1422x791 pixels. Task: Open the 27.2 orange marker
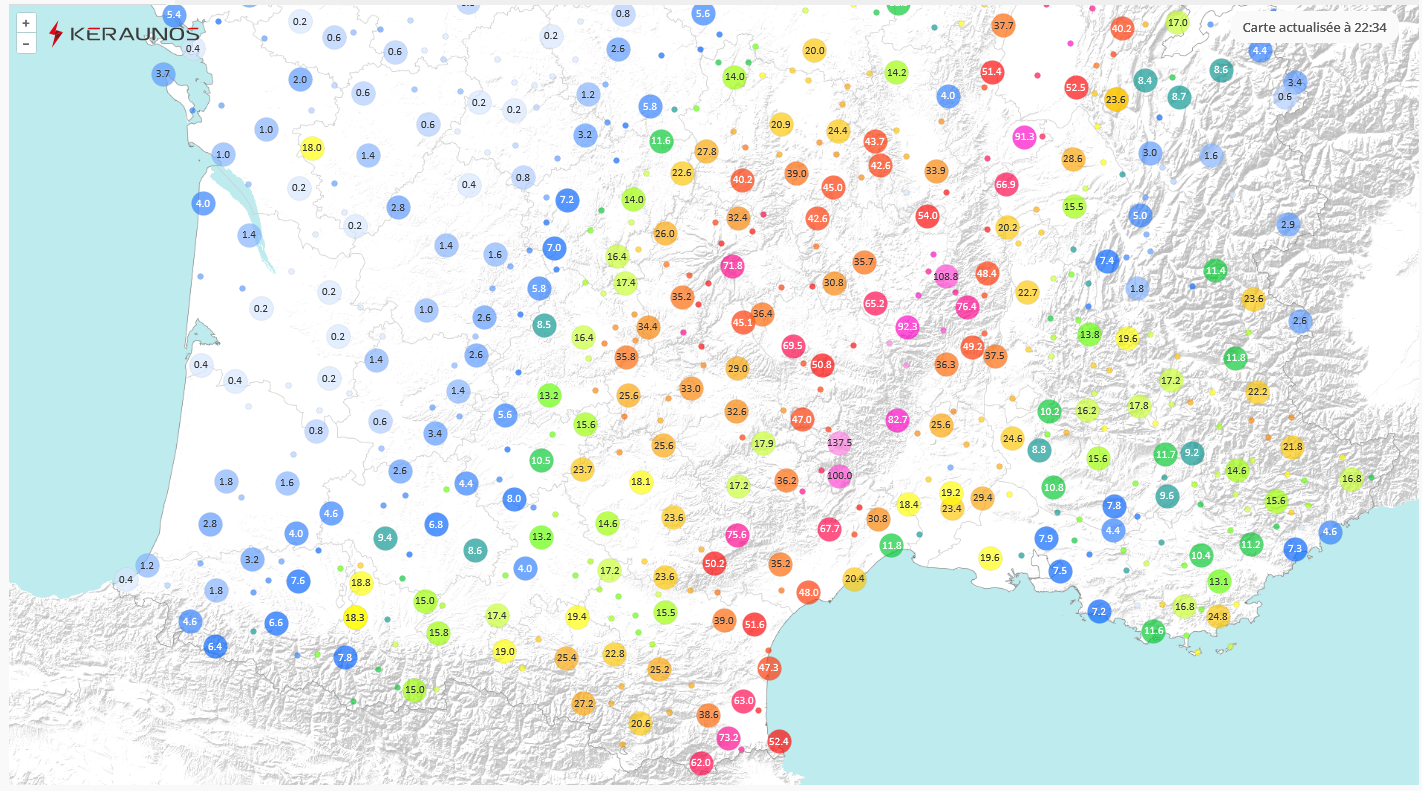click(x=584, y=704)
